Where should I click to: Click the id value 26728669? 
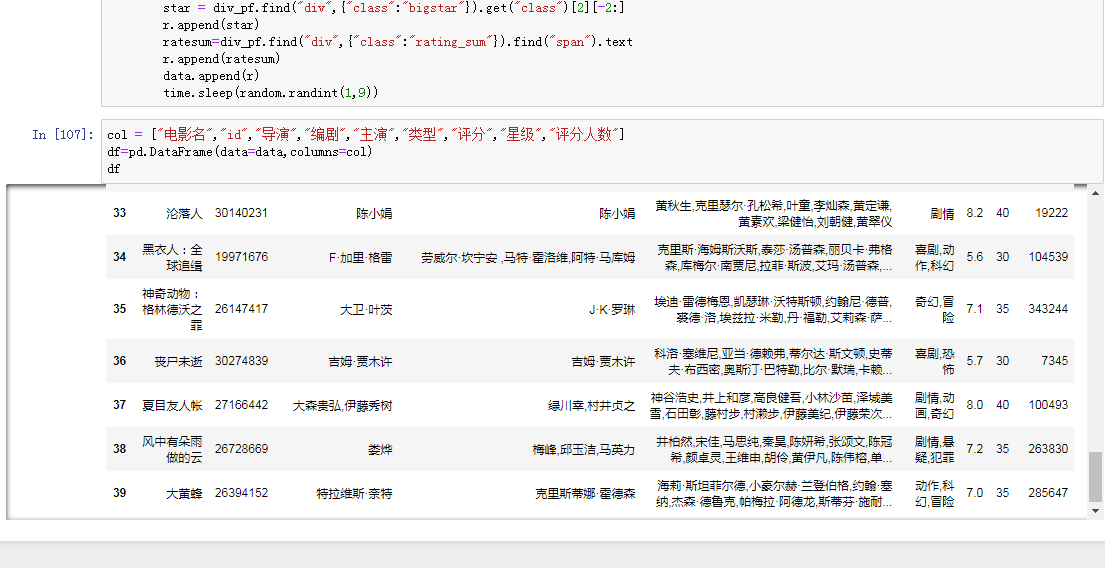click(241, 448)
